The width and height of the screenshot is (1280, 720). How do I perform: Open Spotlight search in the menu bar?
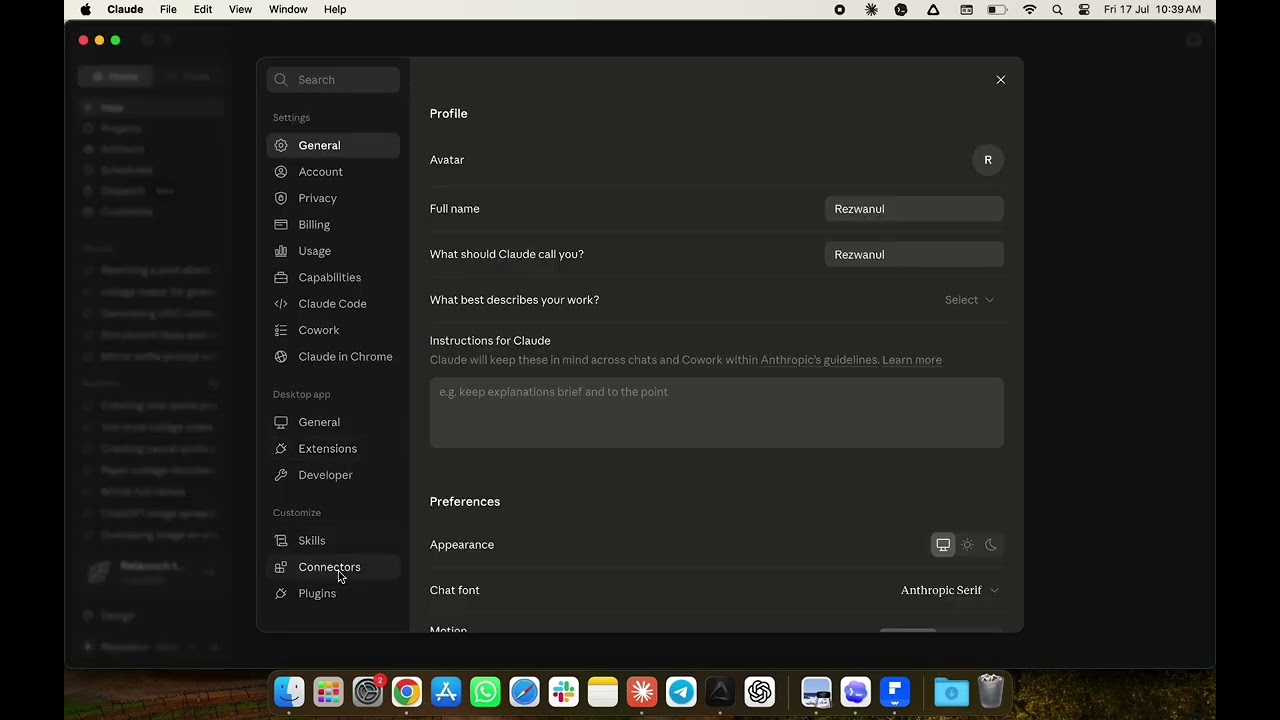tap(1057, 10)
